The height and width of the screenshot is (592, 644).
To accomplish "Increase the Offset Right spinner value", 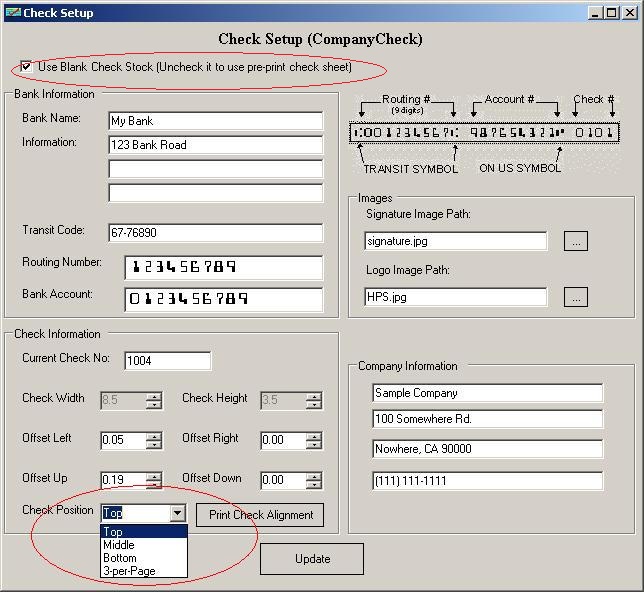I will (313, 436).
